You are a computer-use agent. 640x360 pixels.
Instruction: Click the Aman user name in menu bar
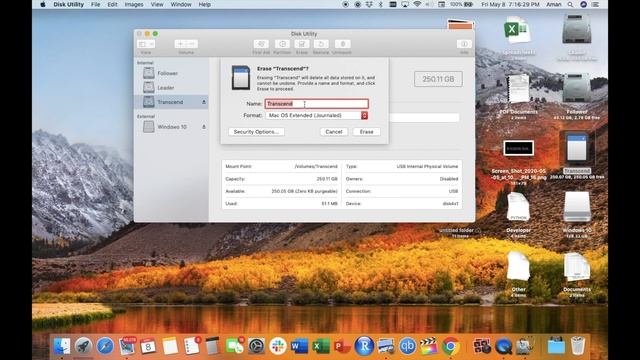[553, 4]
